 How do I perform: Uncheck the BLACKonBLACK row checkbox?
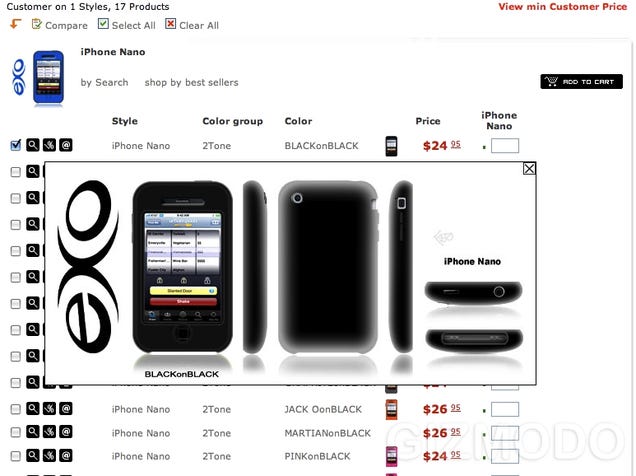(15, 145)
